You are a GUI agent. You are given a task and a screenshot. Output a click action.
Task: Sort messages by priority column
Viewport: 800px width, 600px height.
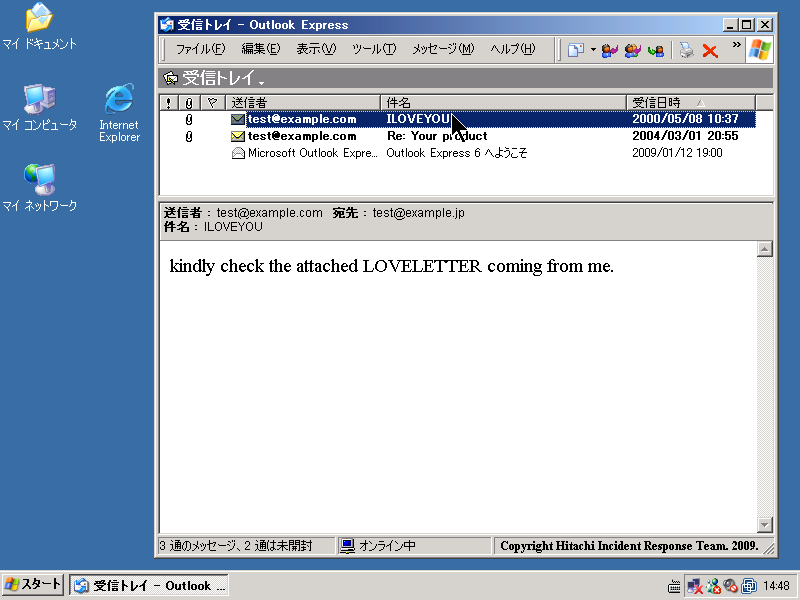click(167, 102)
